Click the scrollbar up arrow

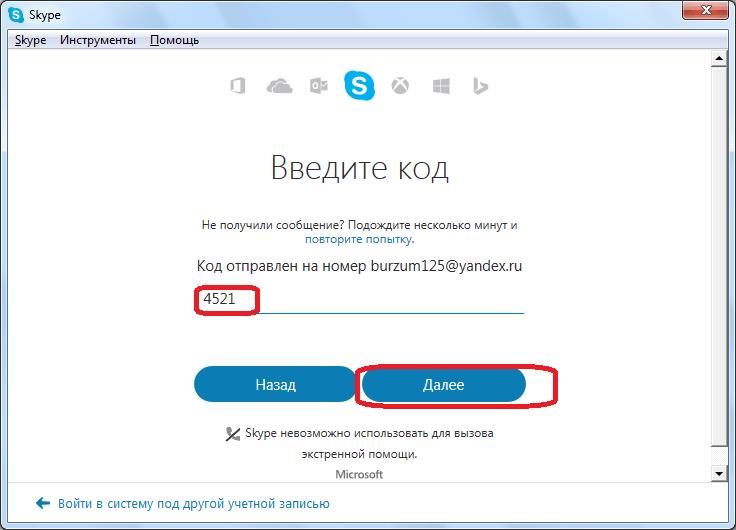pyautogui.click(x=719, y=59)
